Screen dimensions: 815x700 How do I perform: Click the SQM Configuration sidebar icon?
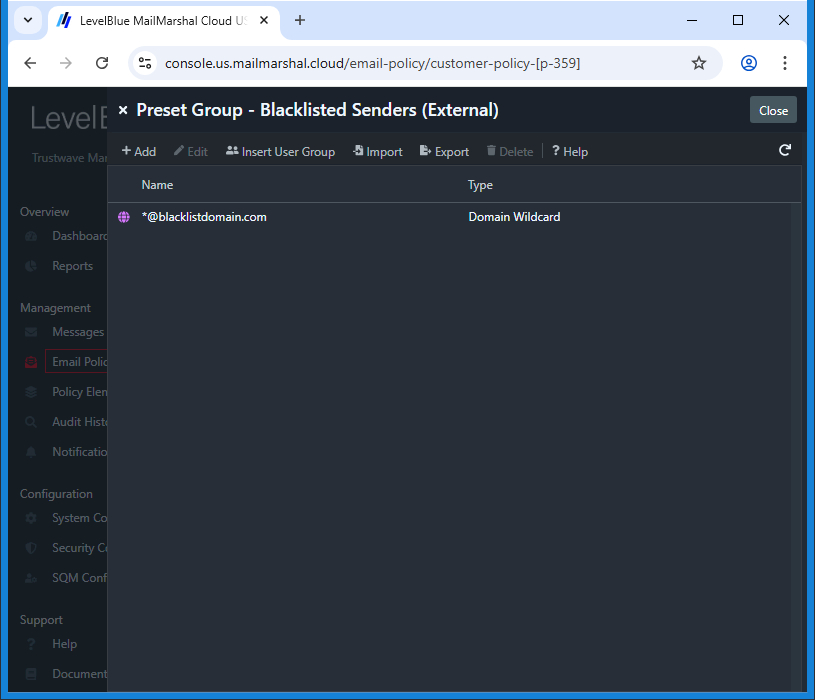coord(31,578)
